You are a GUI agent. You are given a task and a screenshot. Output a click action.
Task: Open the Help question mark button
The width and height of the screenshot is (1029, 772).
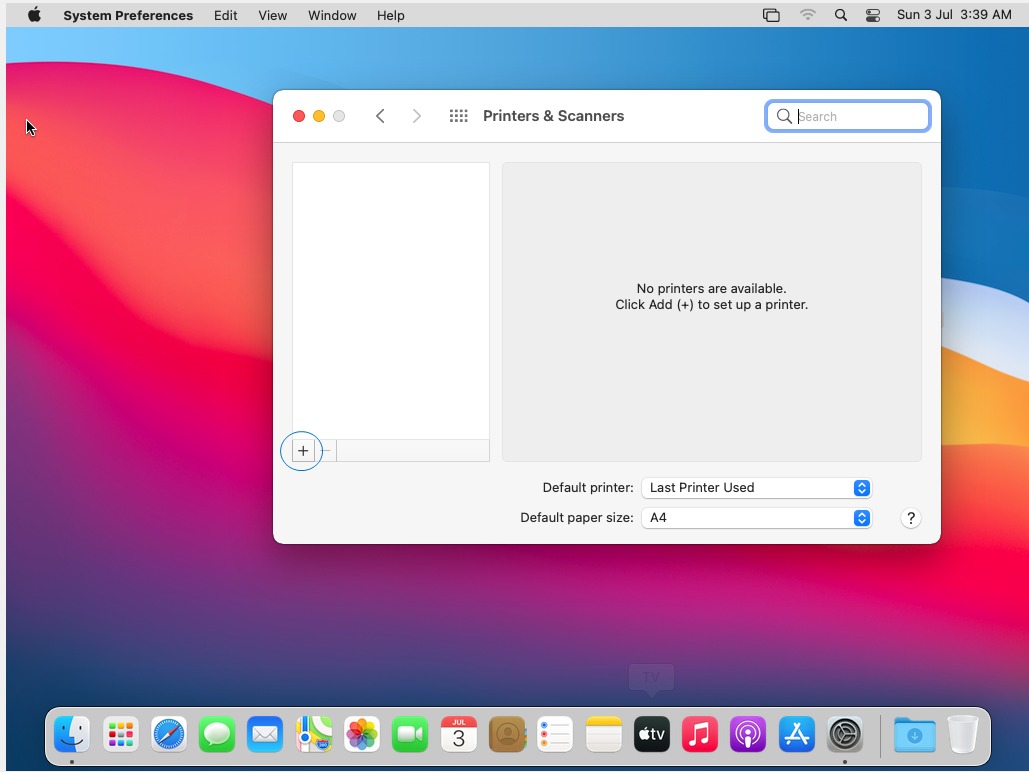click(910, 518)
